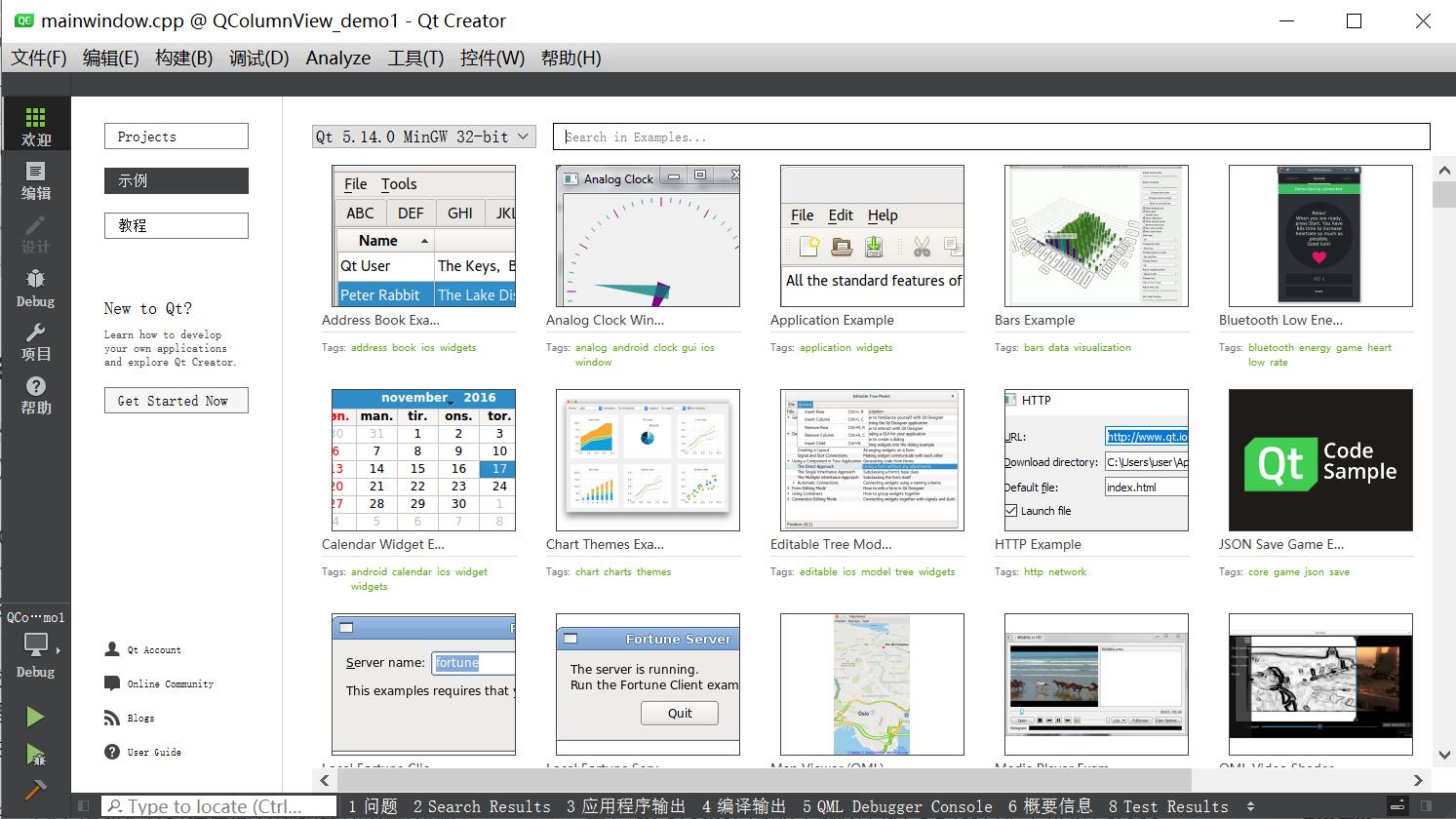Click examples vertical scrollbar down arrow

click(x=1444, y=754)
